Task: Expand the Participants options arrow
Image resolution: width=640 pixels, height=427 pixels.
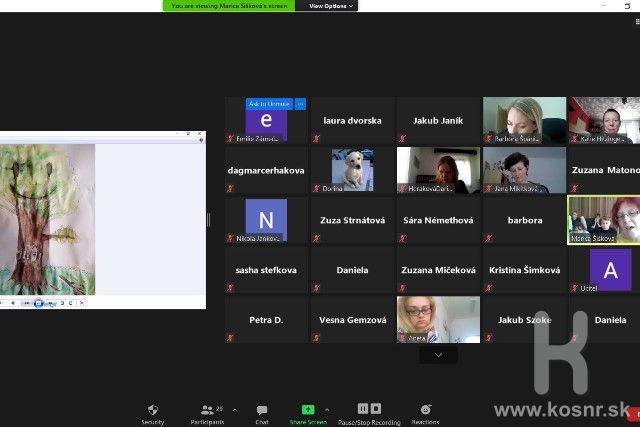Action: coord(234,409)
